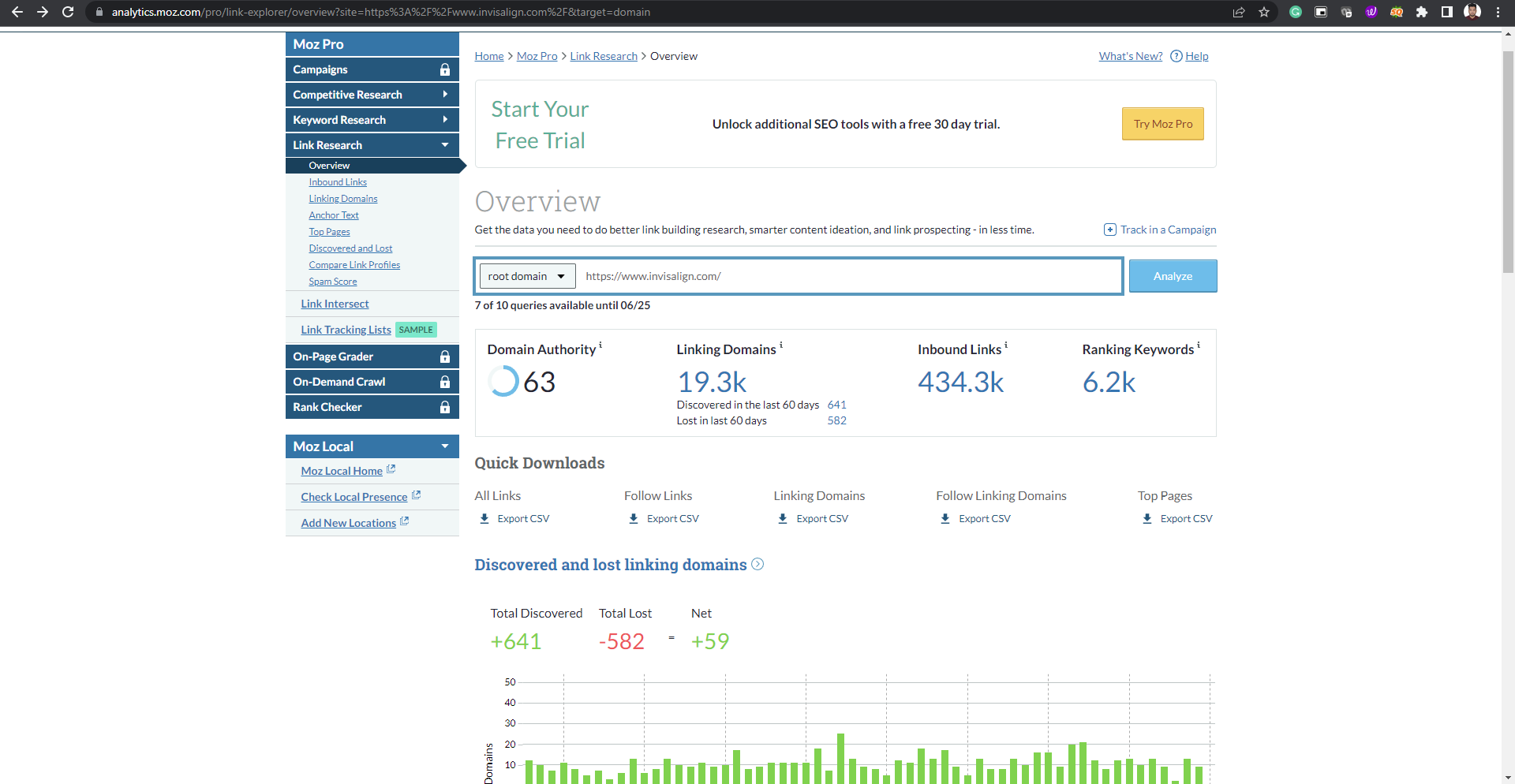
Task: Click the Rank Checker lock icon
Action: [445, 407]
